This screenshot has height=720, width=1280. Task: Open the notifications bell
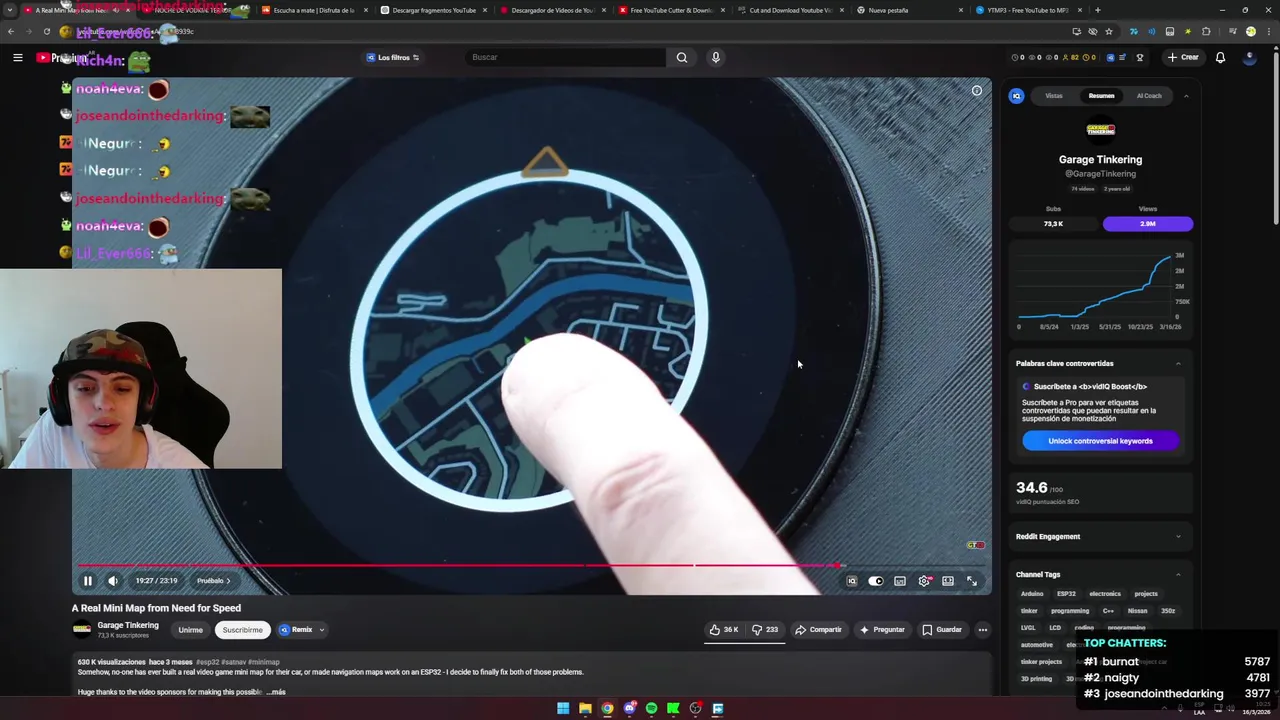point(1220,57)
